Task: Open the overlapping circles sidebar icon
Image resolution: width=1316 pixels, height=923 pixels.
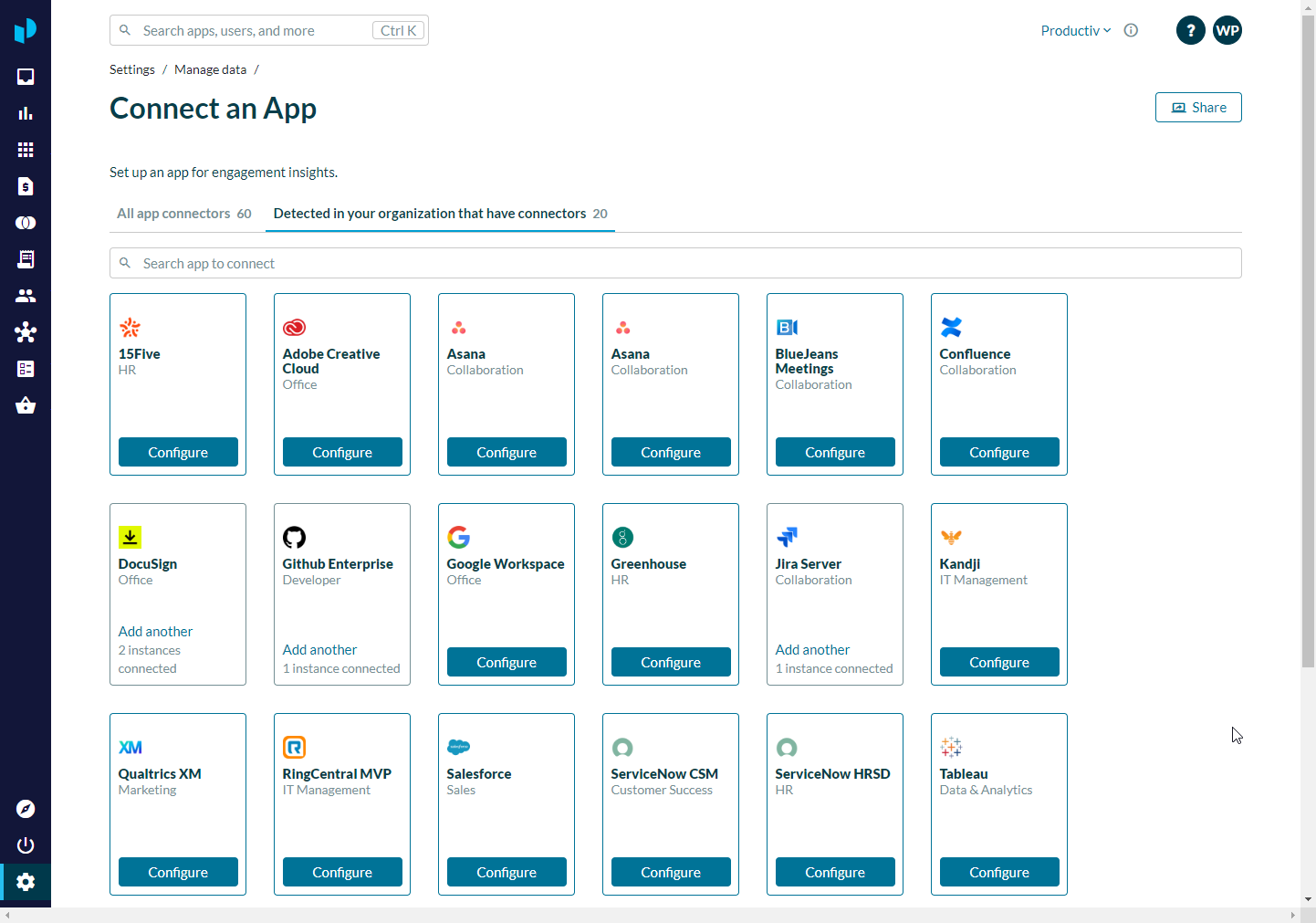Action: click(26, 223)
